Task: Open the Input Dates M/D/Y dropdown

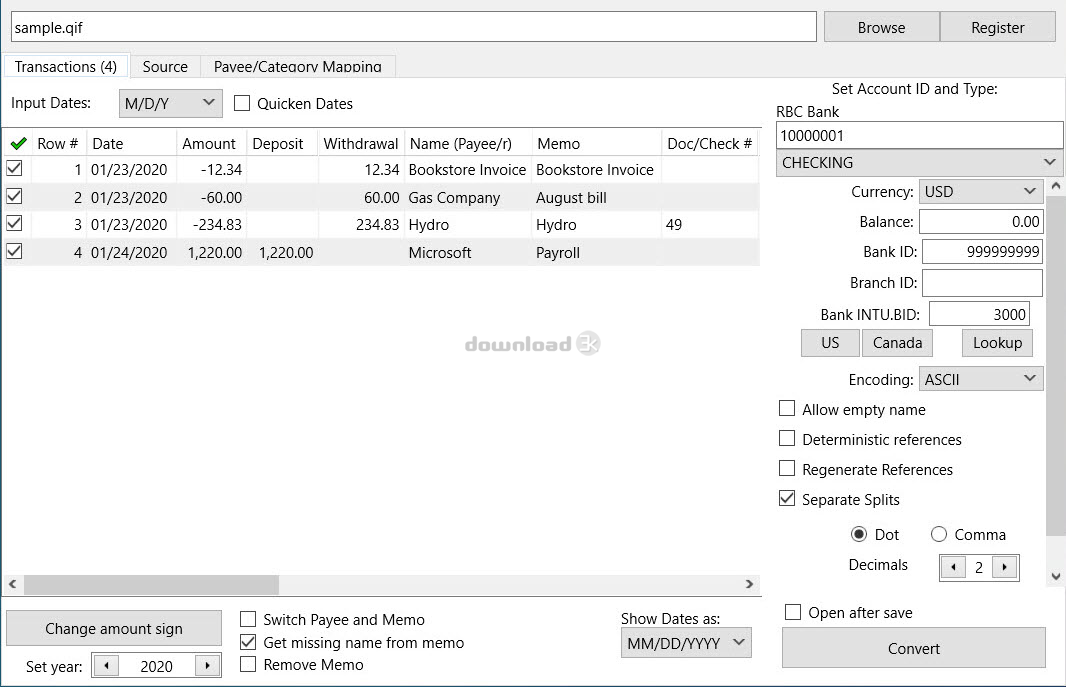Action: click(171, 103)
